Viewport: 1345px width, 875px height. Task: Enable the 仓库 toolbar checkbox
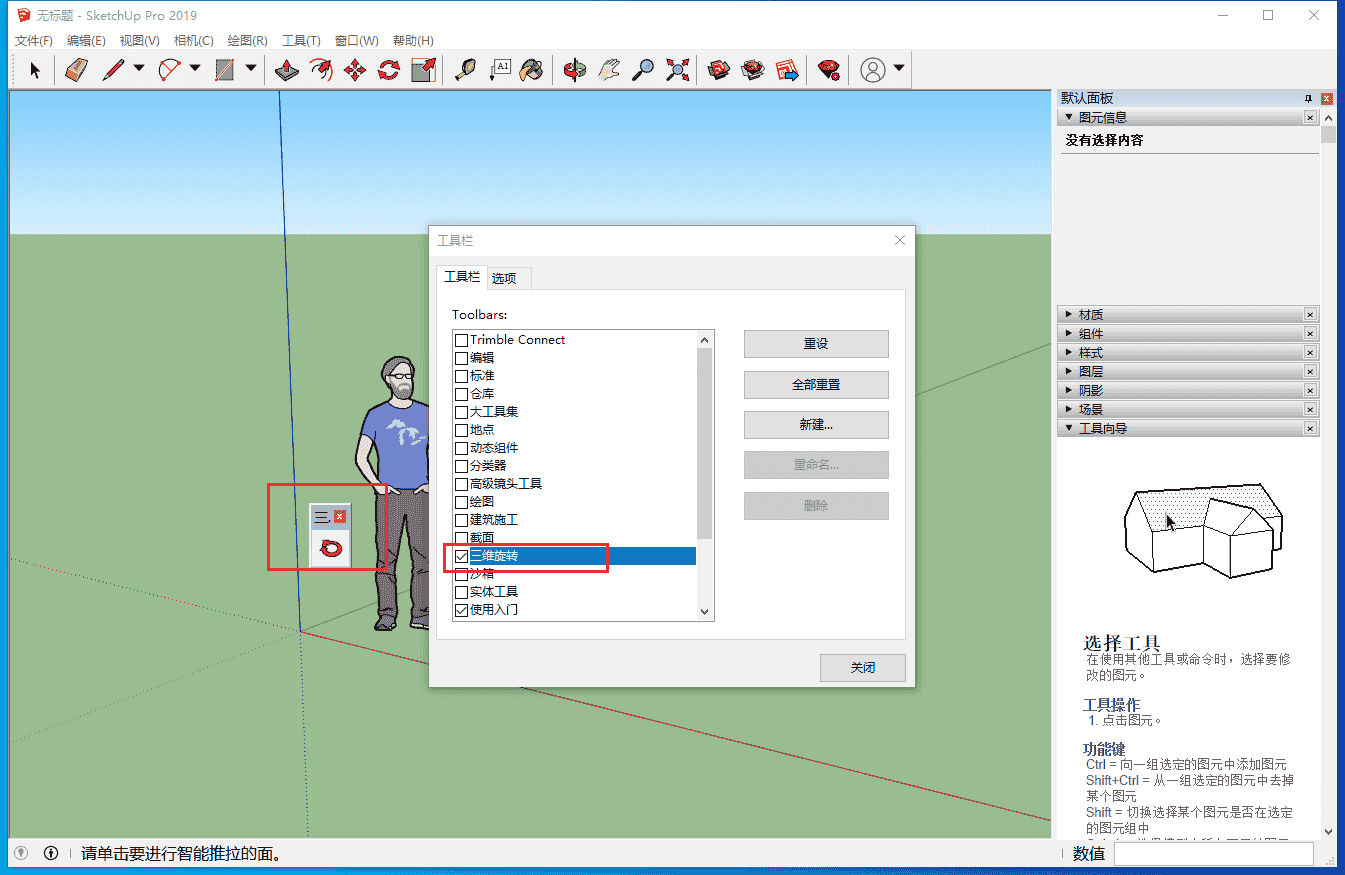click(x=461, y=394)
